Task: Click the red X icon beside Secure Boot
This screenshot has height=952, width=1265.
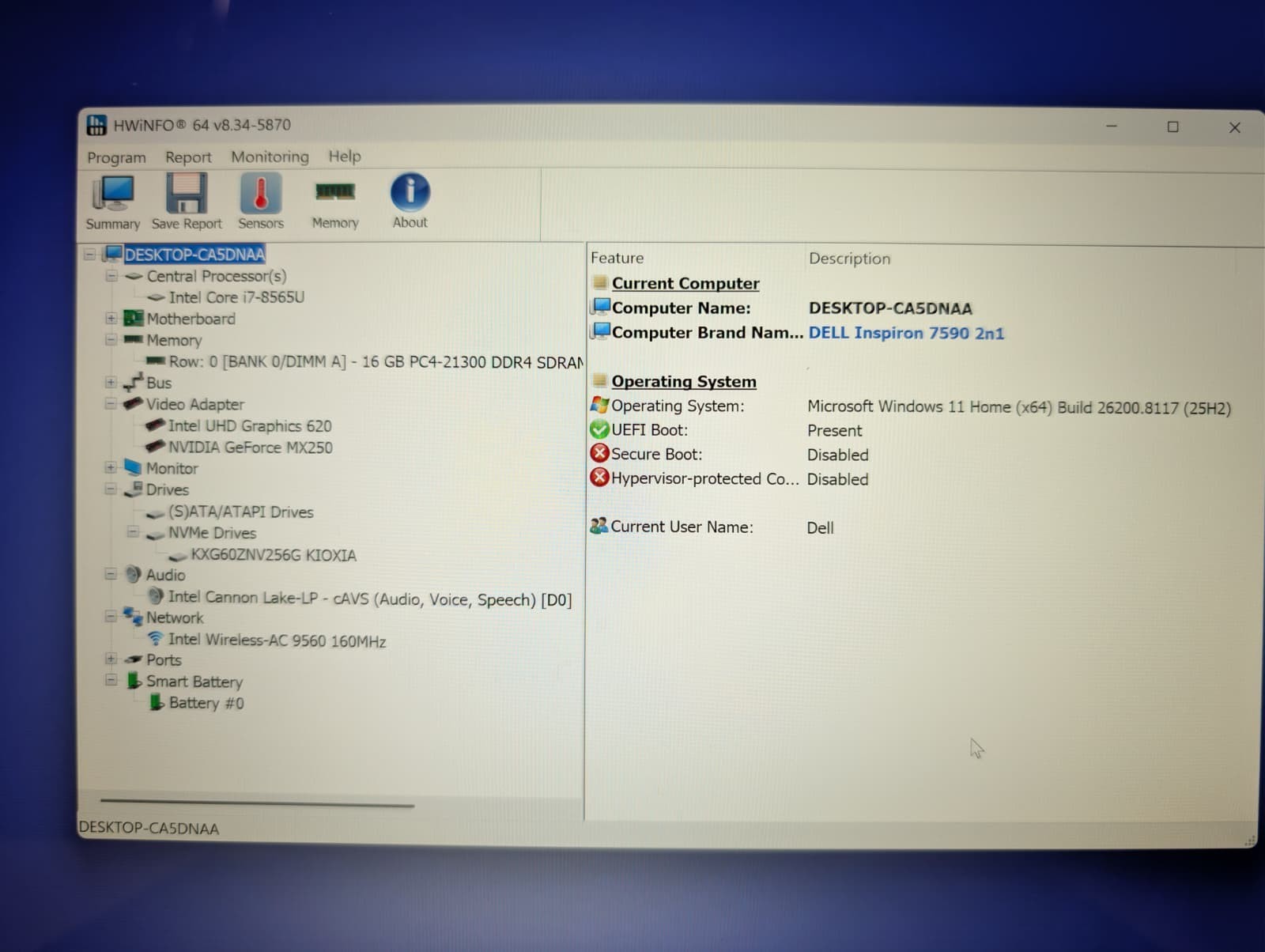Action: coord(599,454)
